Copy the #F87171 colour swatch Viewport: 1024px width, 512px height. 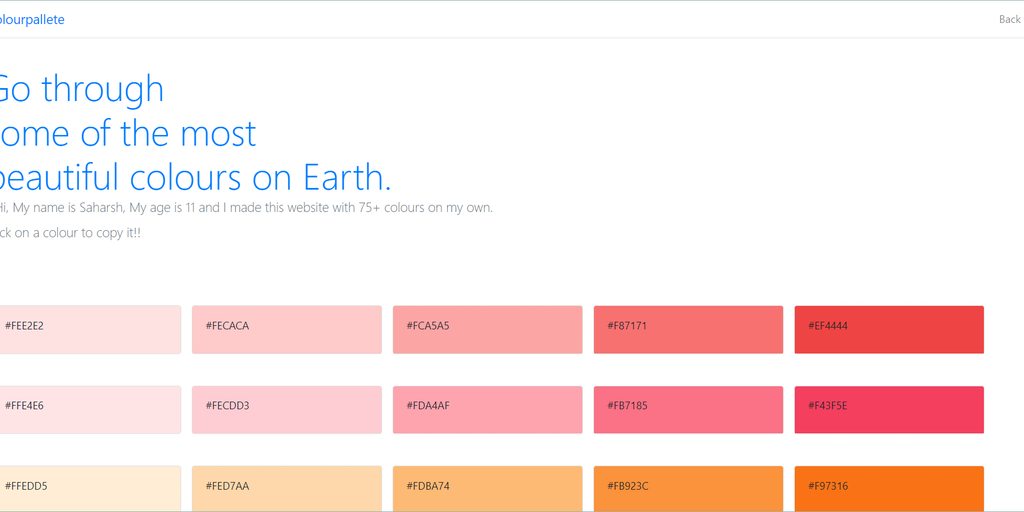click(x=688, y=330)
